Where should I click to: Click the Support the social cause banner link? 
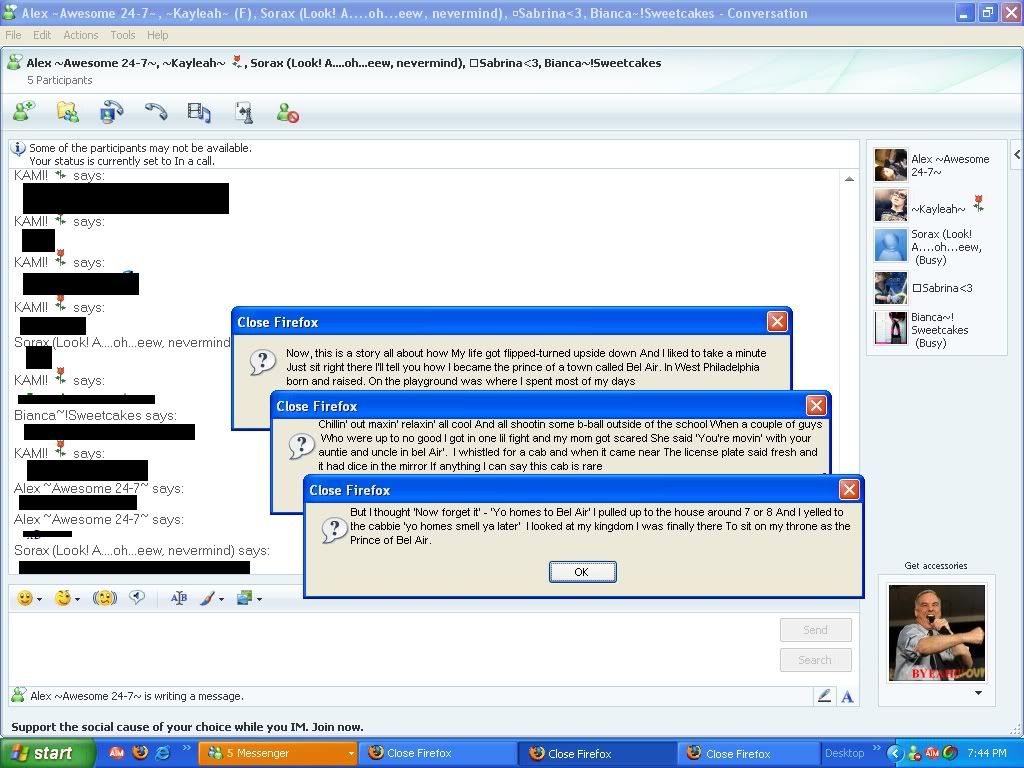click(187, 727)
